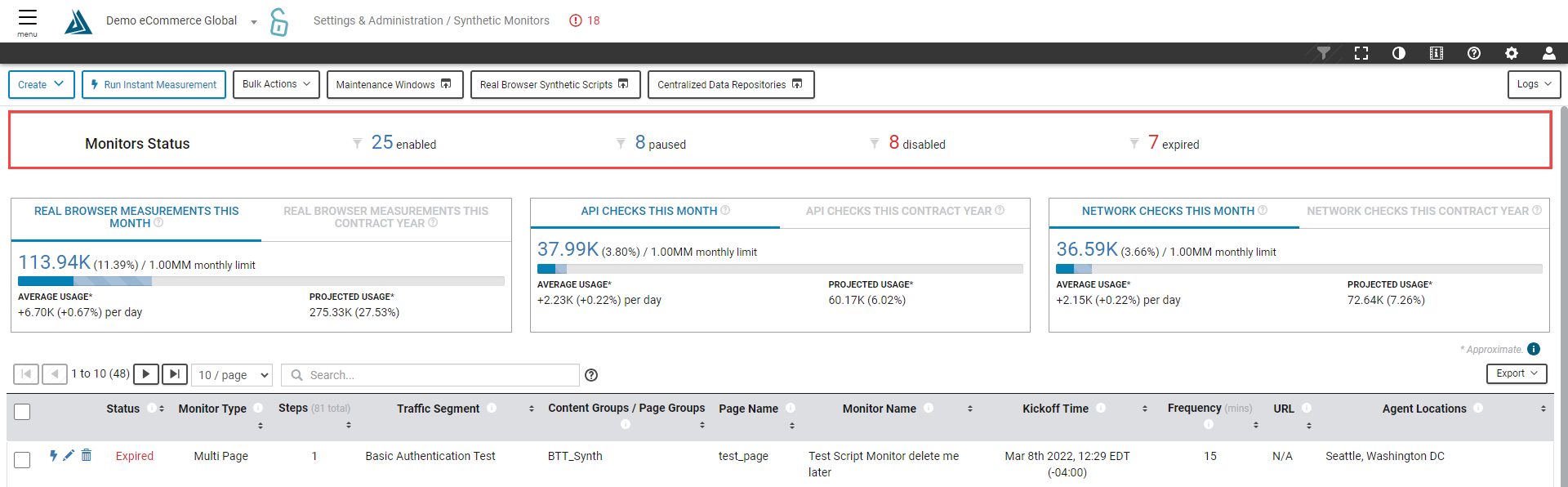Click the Maintenance Windows button
This screenshot has width=1568, height=487.
coord(394,84)
